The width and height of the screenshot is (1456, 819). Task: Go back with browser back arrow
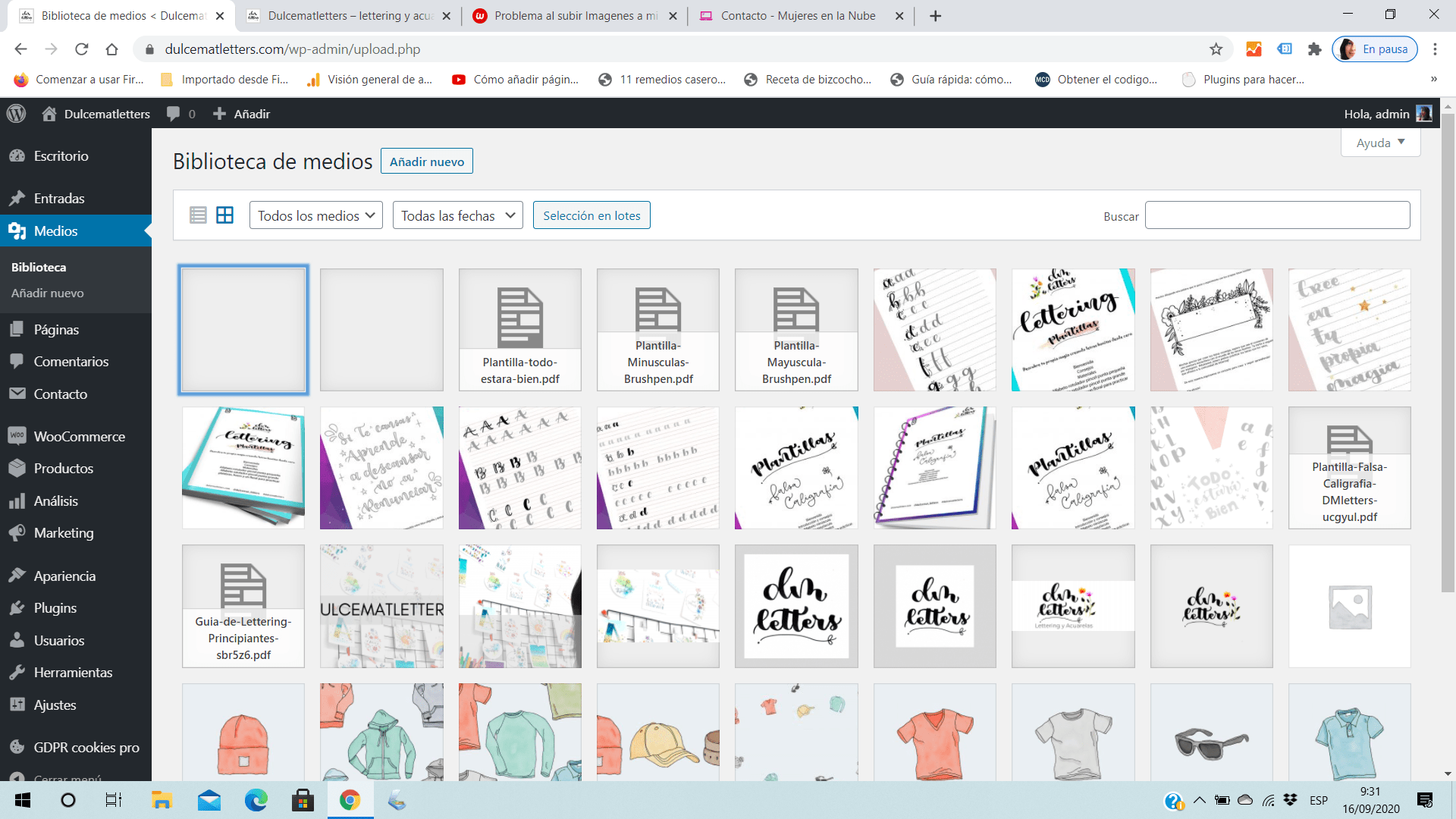coord(20,49)
